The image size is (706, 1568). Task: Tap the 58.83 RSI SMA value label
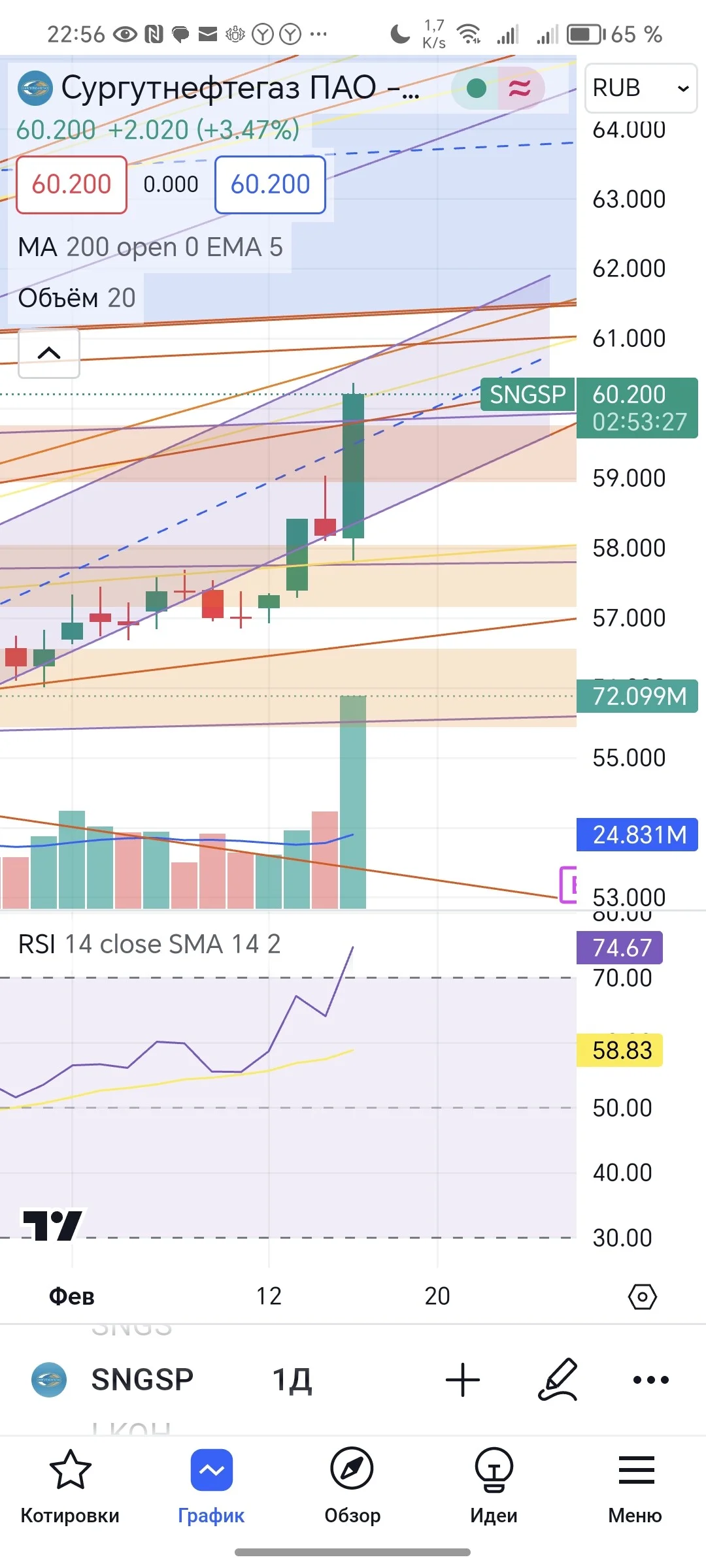click(x=620, y=1050)
